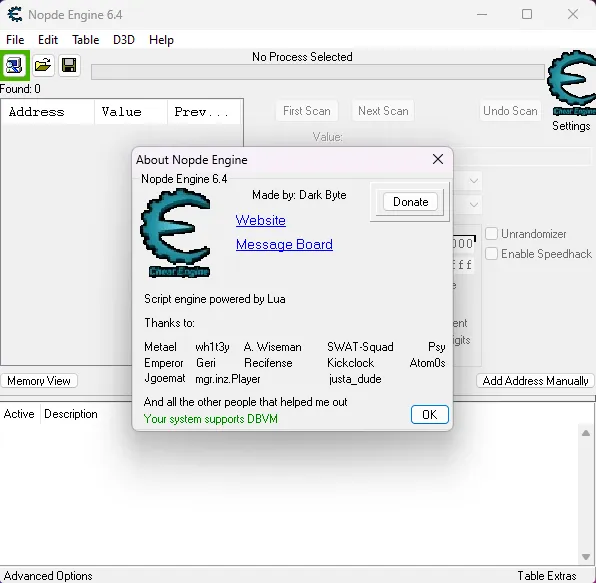596x583 pixels.
Task: Click the name 'Psy' in credits
Action: pyautogui.click(x=437, y=347)
